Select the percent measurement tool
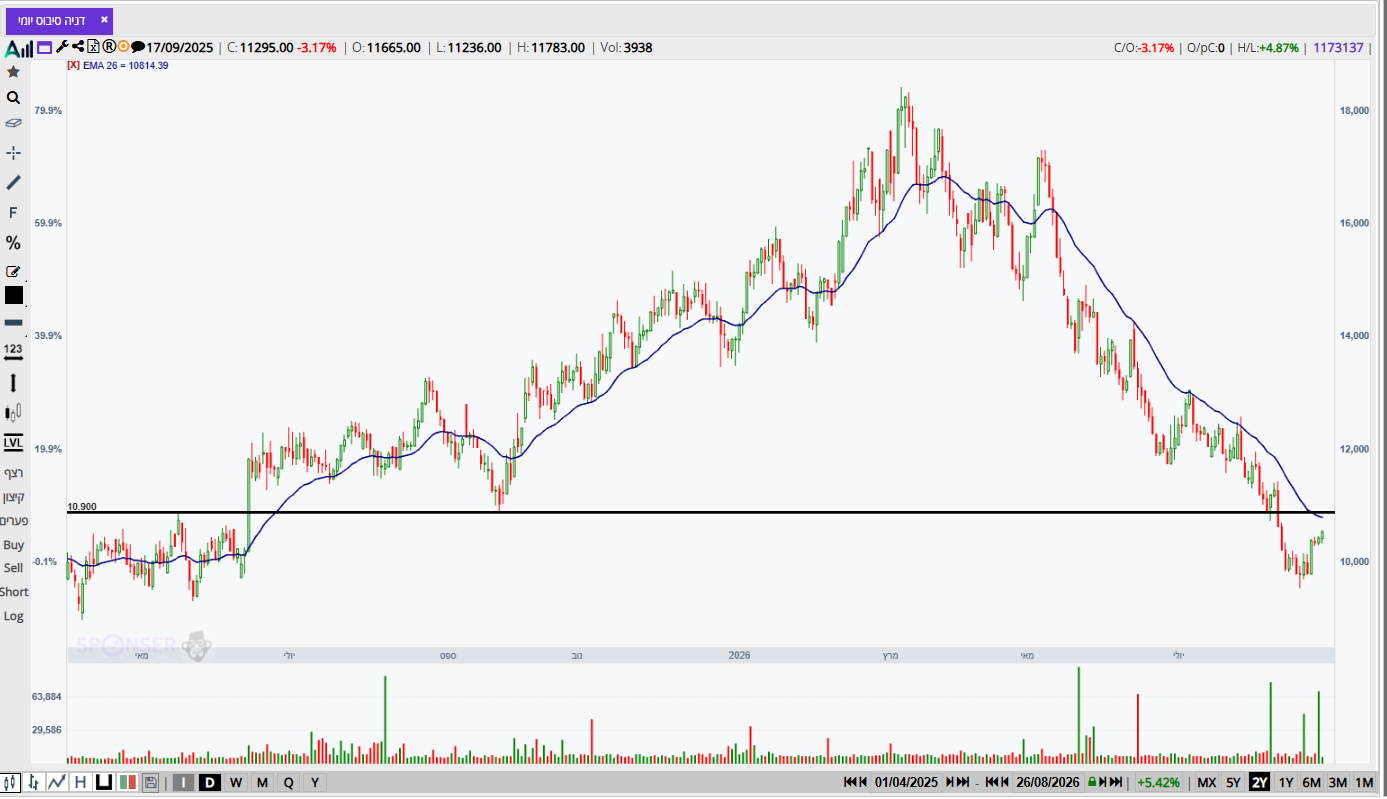This screenshot has width=1387, height=799. point(13,243)
